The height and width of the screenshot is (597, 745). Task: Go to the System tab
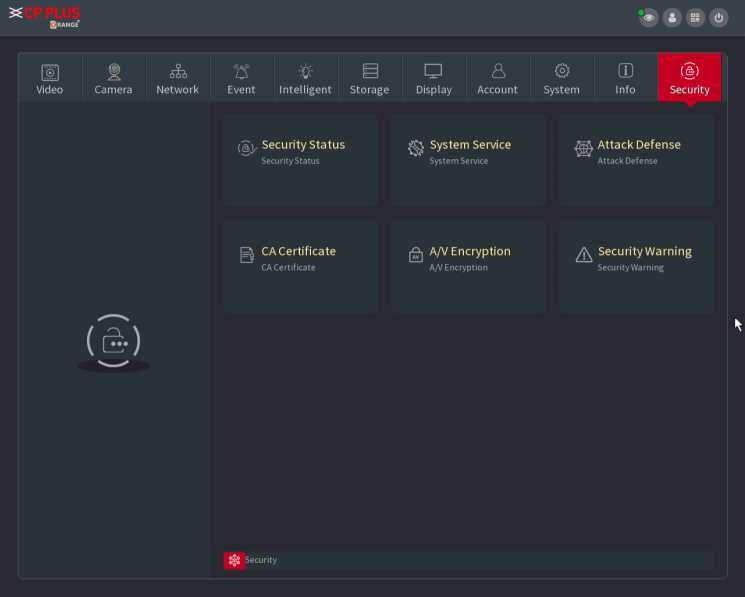(x=561, y=78)
